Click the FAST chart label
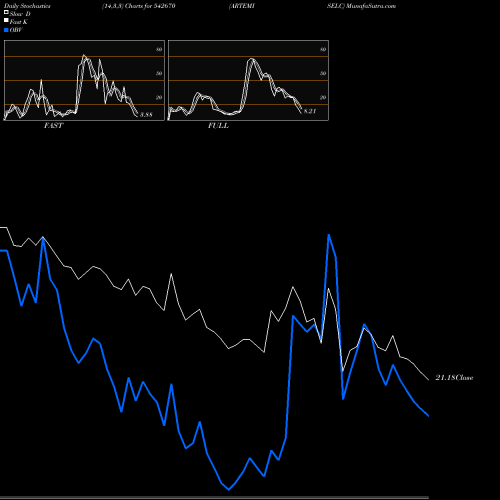This screenshot has width=500, height=500. tap(53, 126)
